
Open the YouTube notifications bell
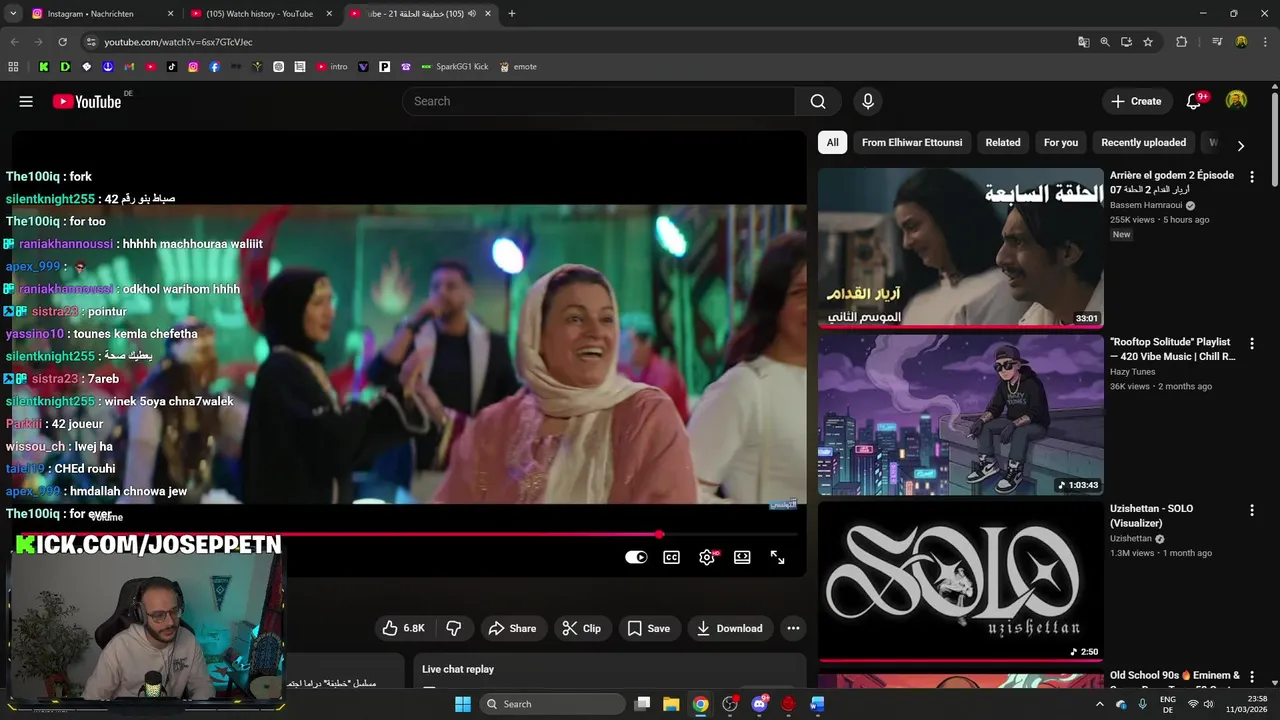point(1193,101)
